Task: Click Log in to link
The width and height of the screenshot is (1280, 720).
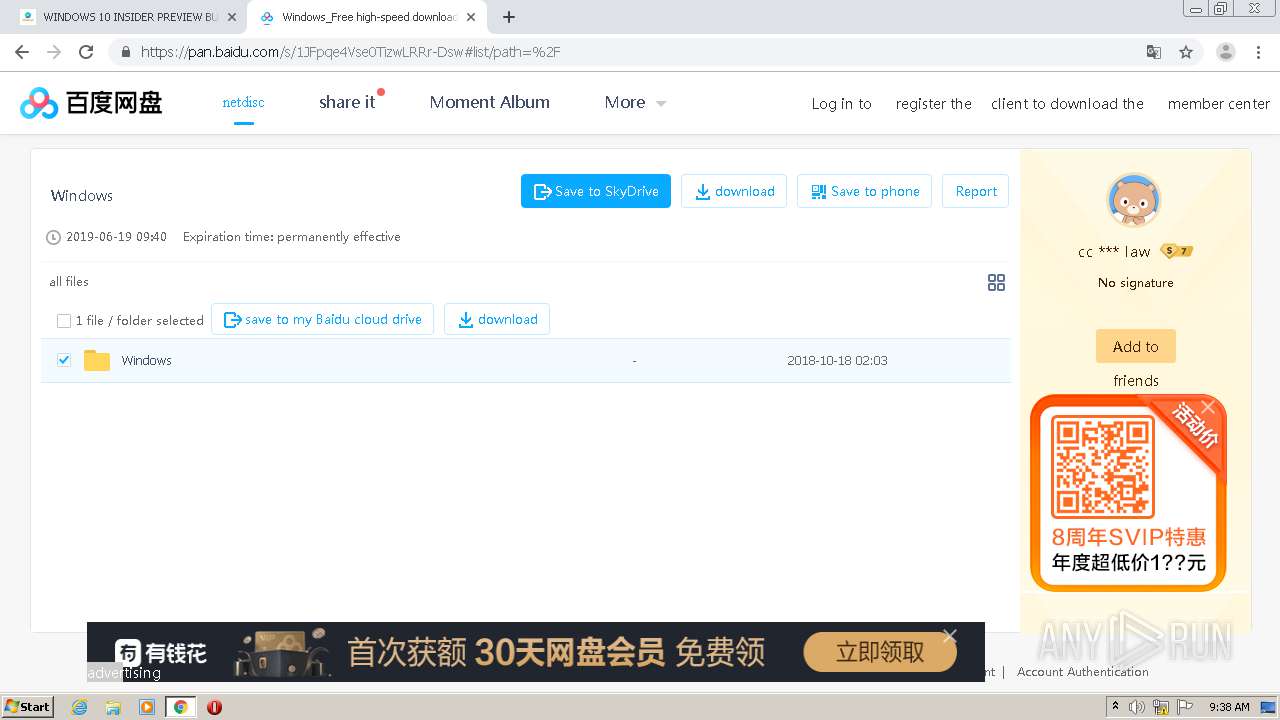Action: coord(841,104)
